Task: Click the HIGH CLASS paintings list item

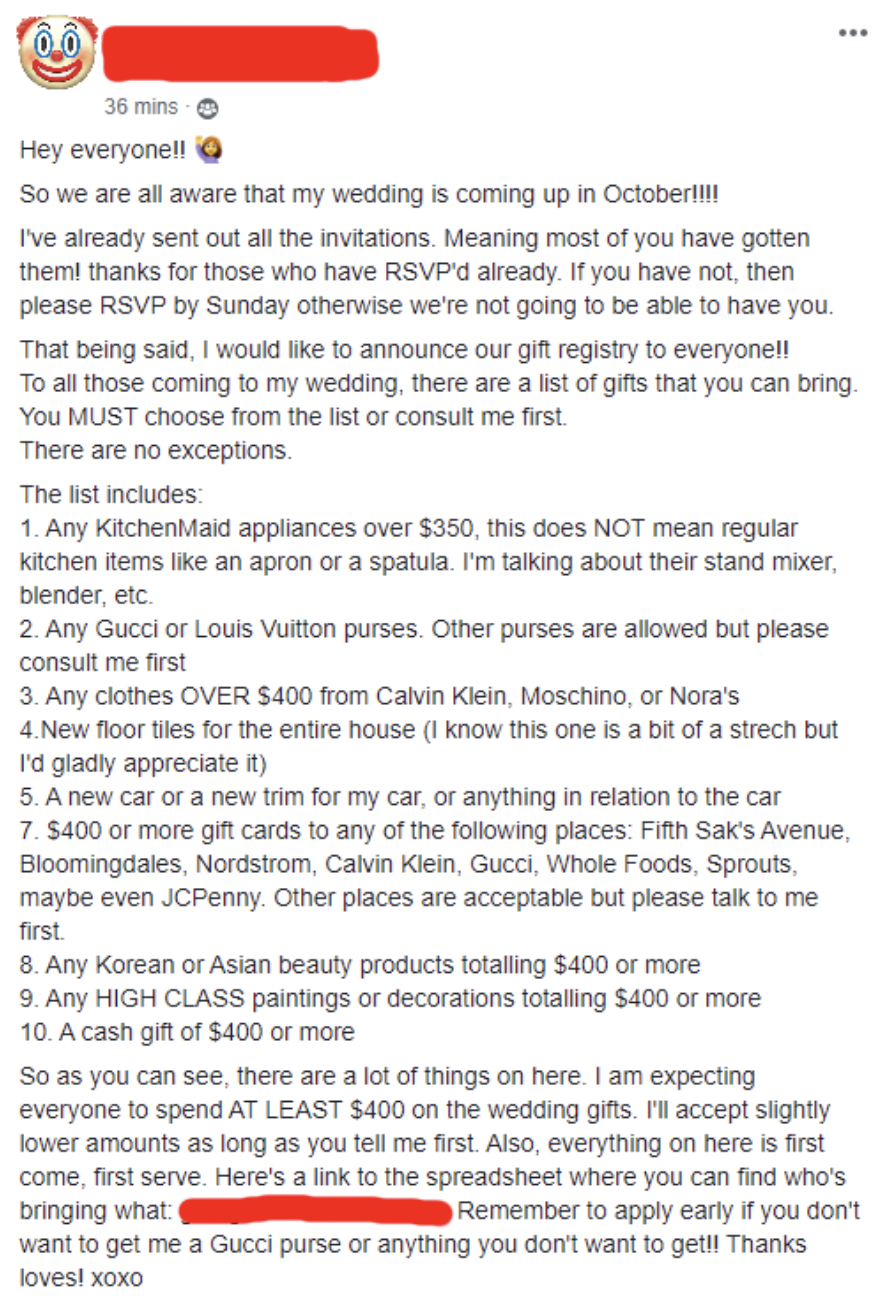Action: (390, 998)
